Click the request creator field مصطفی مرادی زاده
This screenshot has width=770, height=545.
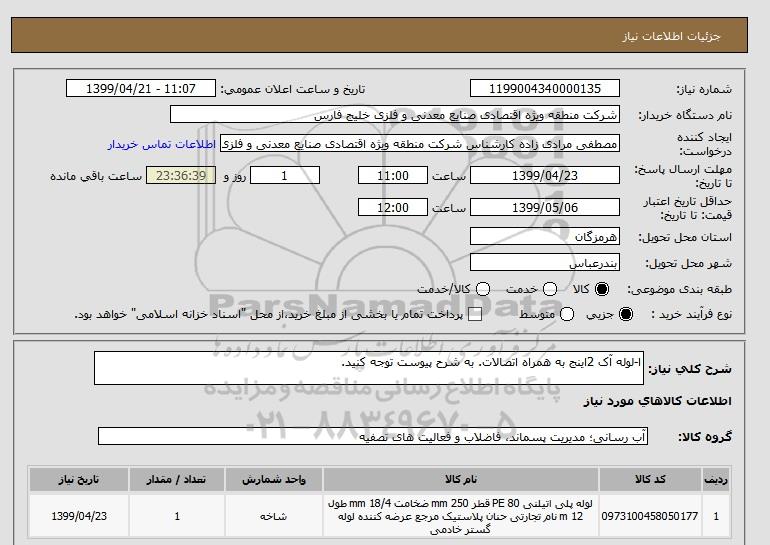[420, 143]
